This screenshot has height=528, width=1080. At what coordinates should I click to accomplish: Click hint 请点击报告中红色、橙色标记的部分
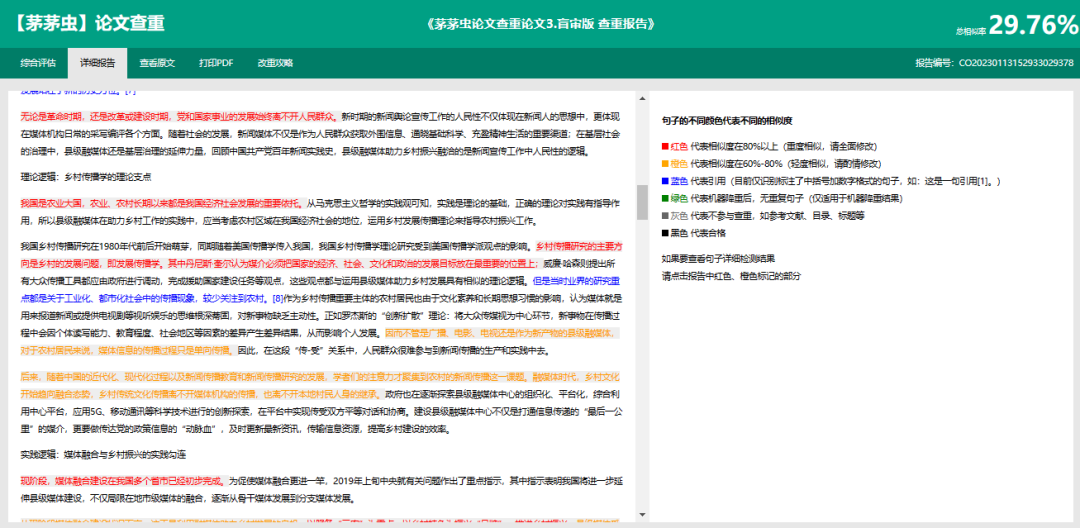coord(730,276)
